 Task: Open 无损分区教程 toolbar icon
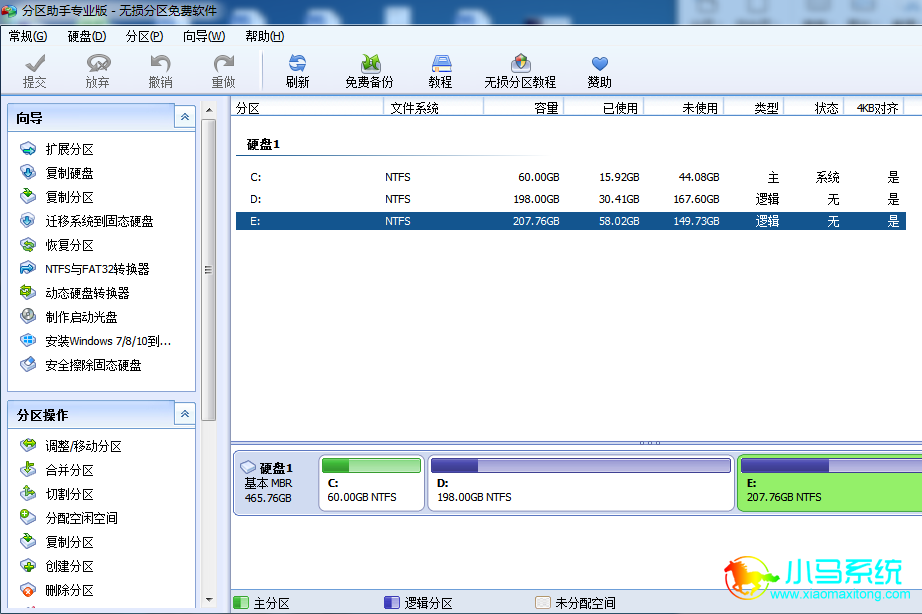point(520,71)
